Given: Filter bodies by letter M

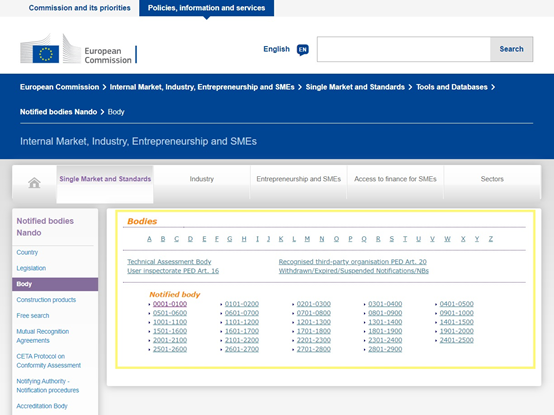Looking at the screenshot, I should 307,239.
